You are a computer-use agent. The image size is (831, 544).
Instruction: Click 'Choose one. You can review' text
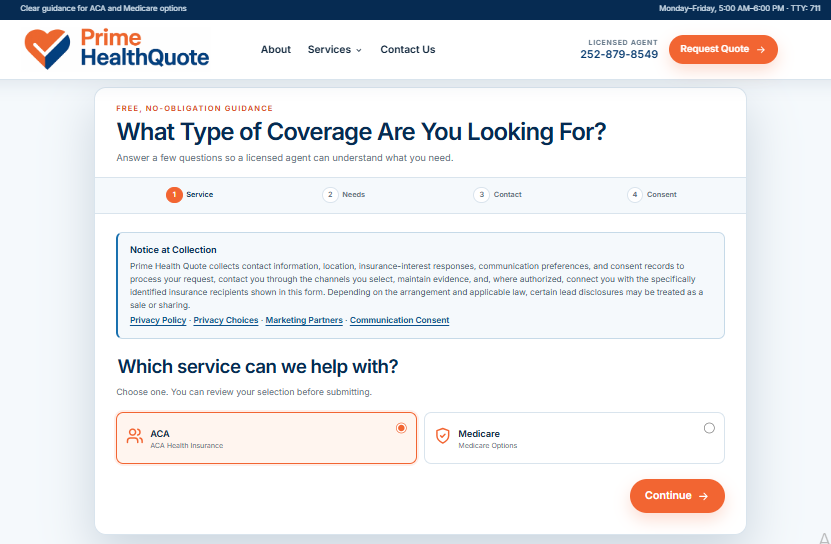pyautogui.click(x=244, y=392)
